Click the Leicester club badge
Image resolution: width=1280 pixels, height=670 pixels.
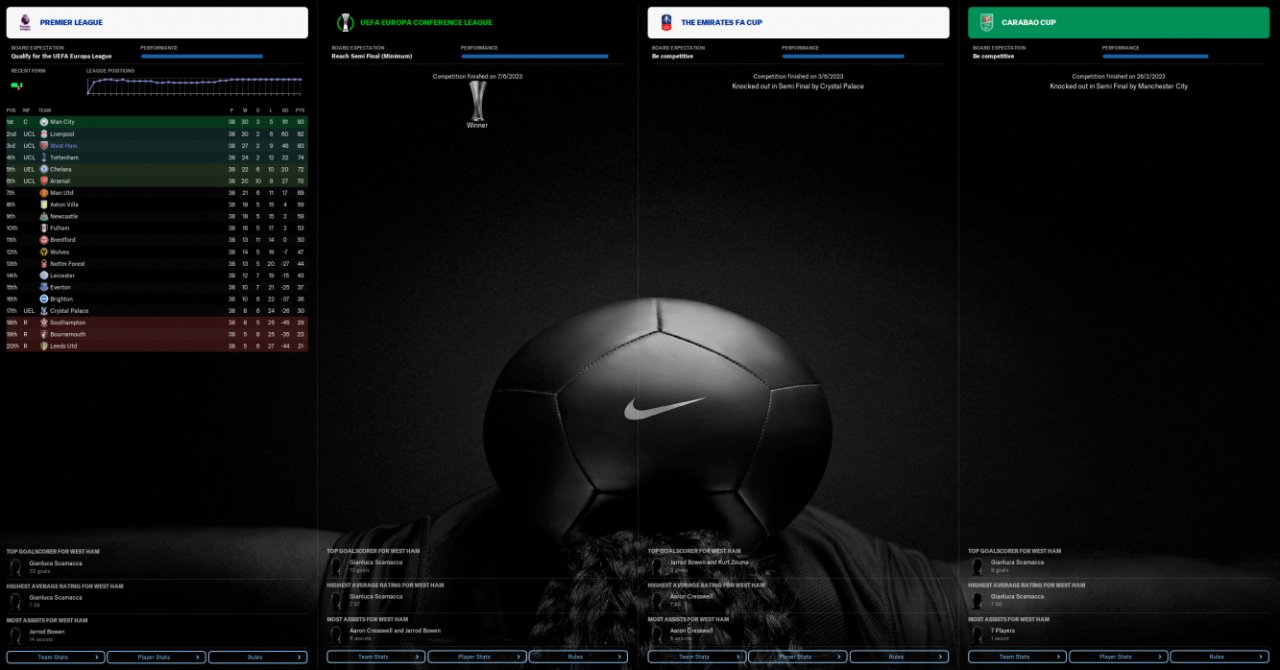pos(44,275)
